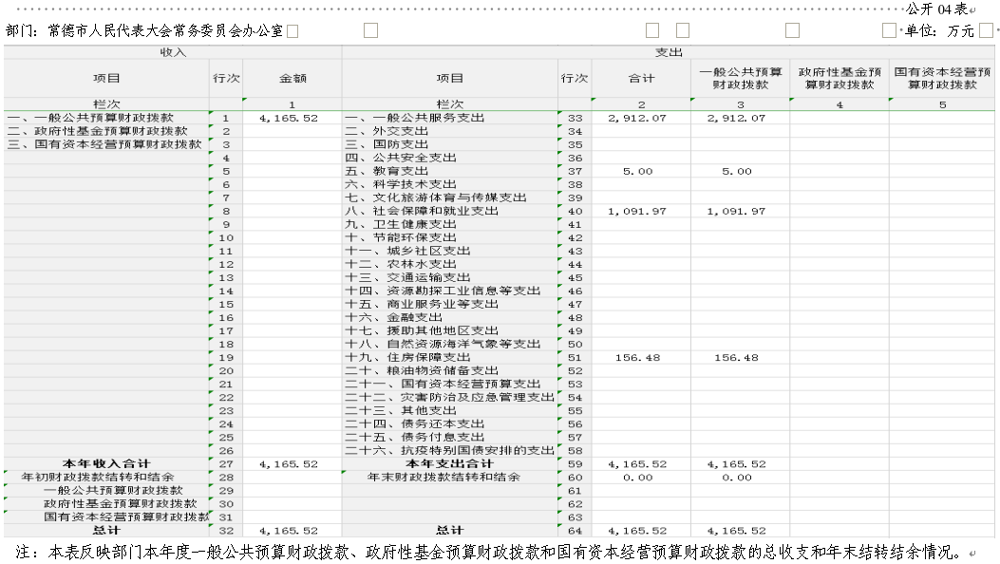The width and height of the screenshot is (1000, 564).
Task: Click the 十九、住房保障支出 row label
Action: [408, 358]
